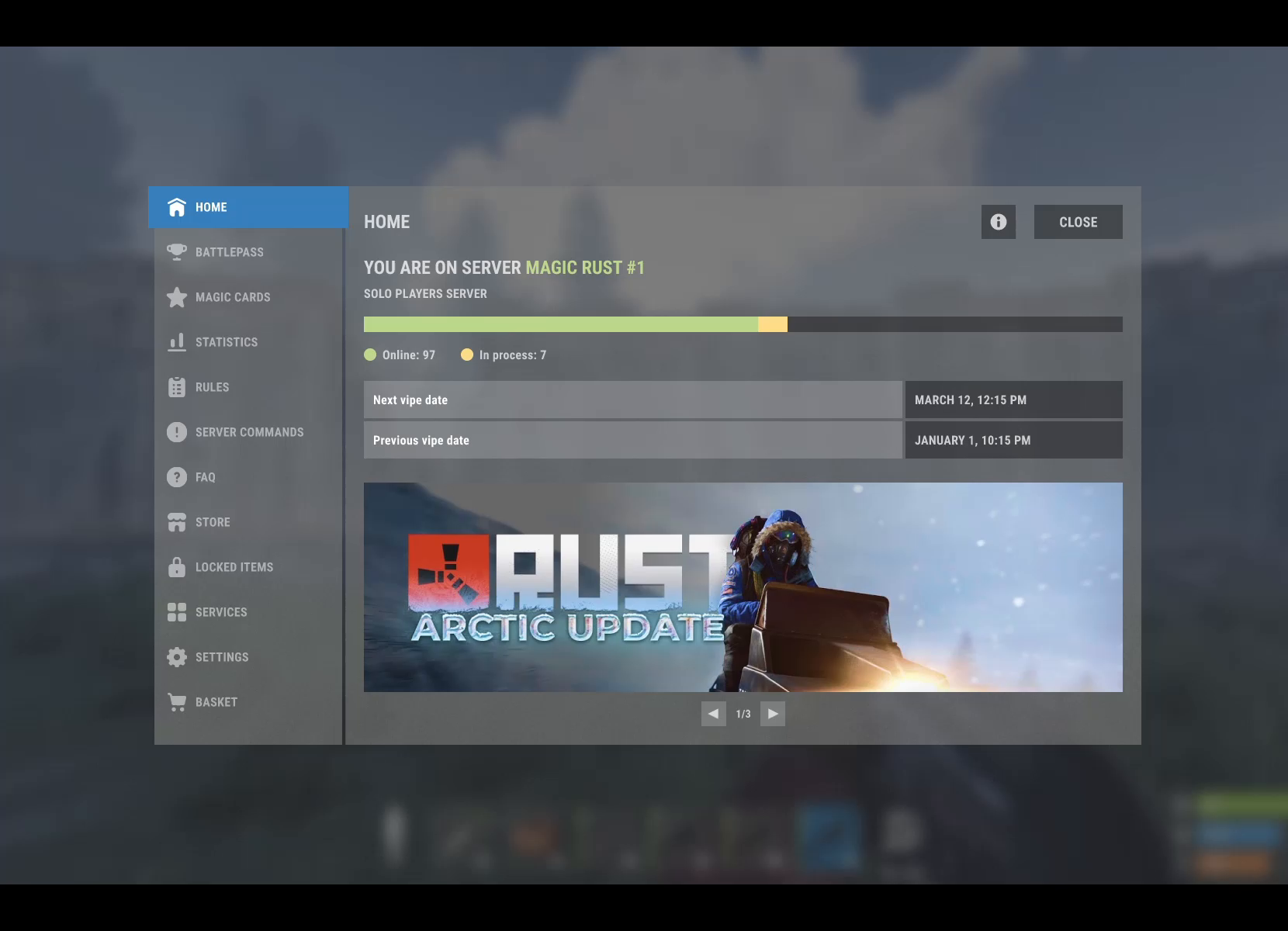
Task: Show the Server Commands page
Action: point(248,432)
